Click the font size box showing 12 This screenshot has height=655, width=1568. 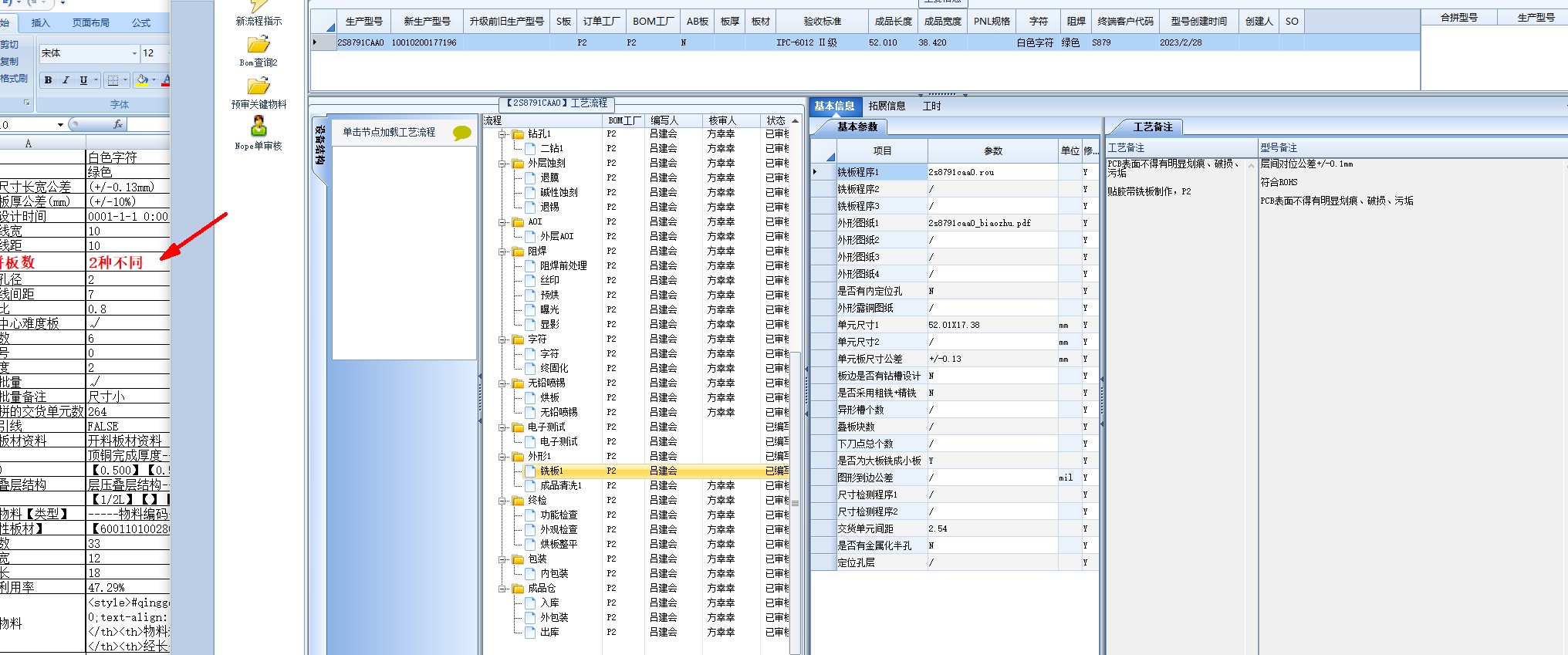154,53
